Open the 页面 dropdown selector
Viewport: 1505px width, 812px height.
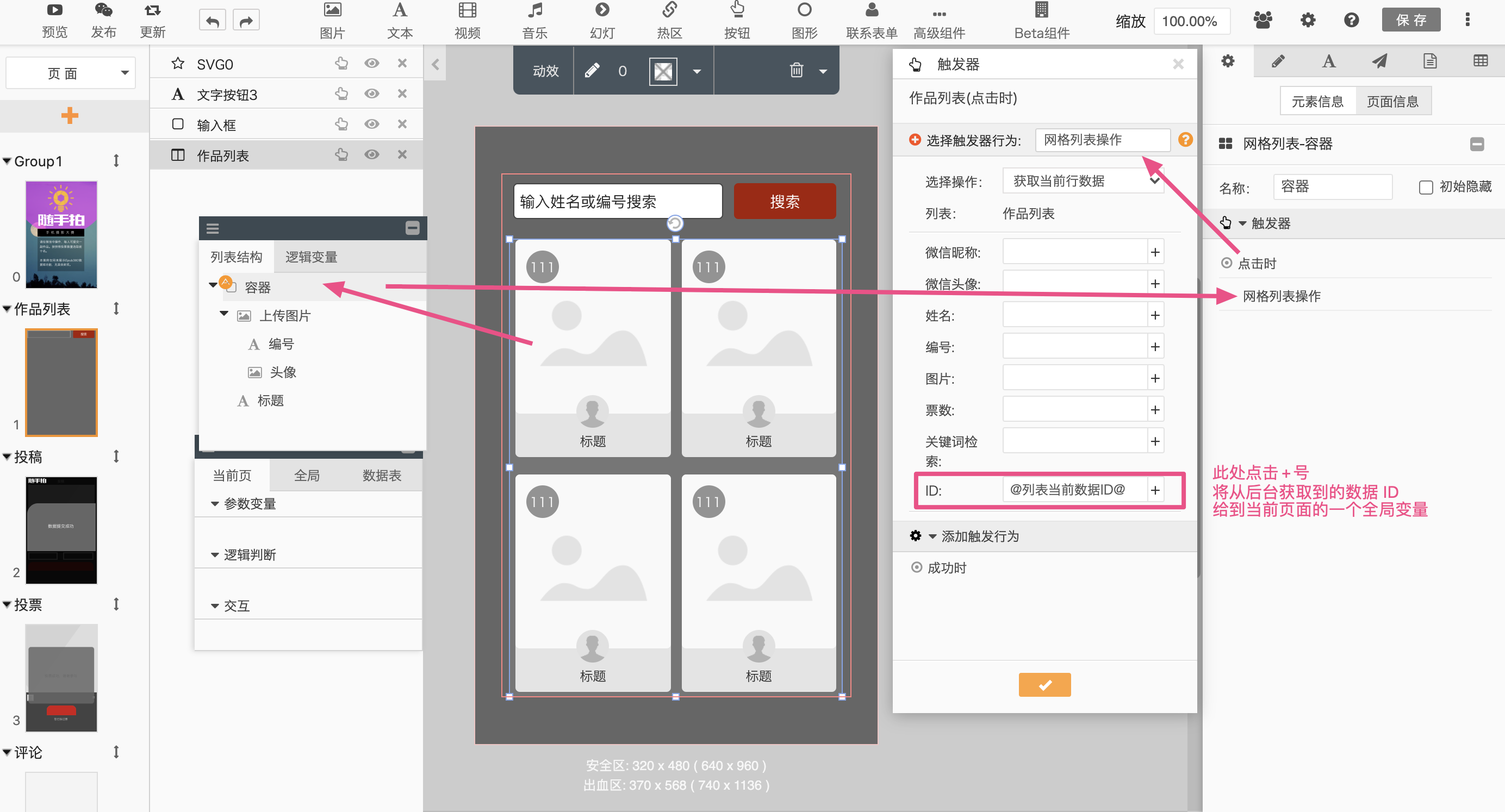click(x=71, y=73)
